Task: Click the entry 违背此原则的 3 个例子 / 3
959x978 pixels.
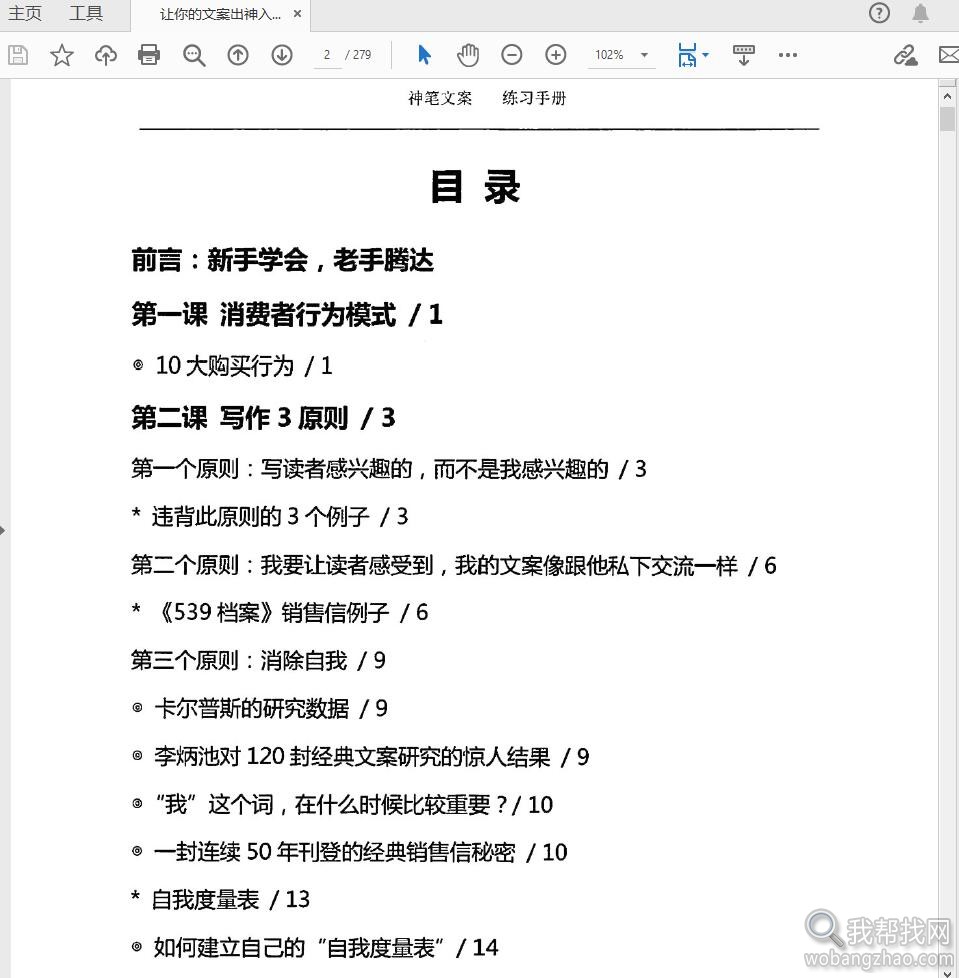Action: (270, 516)
